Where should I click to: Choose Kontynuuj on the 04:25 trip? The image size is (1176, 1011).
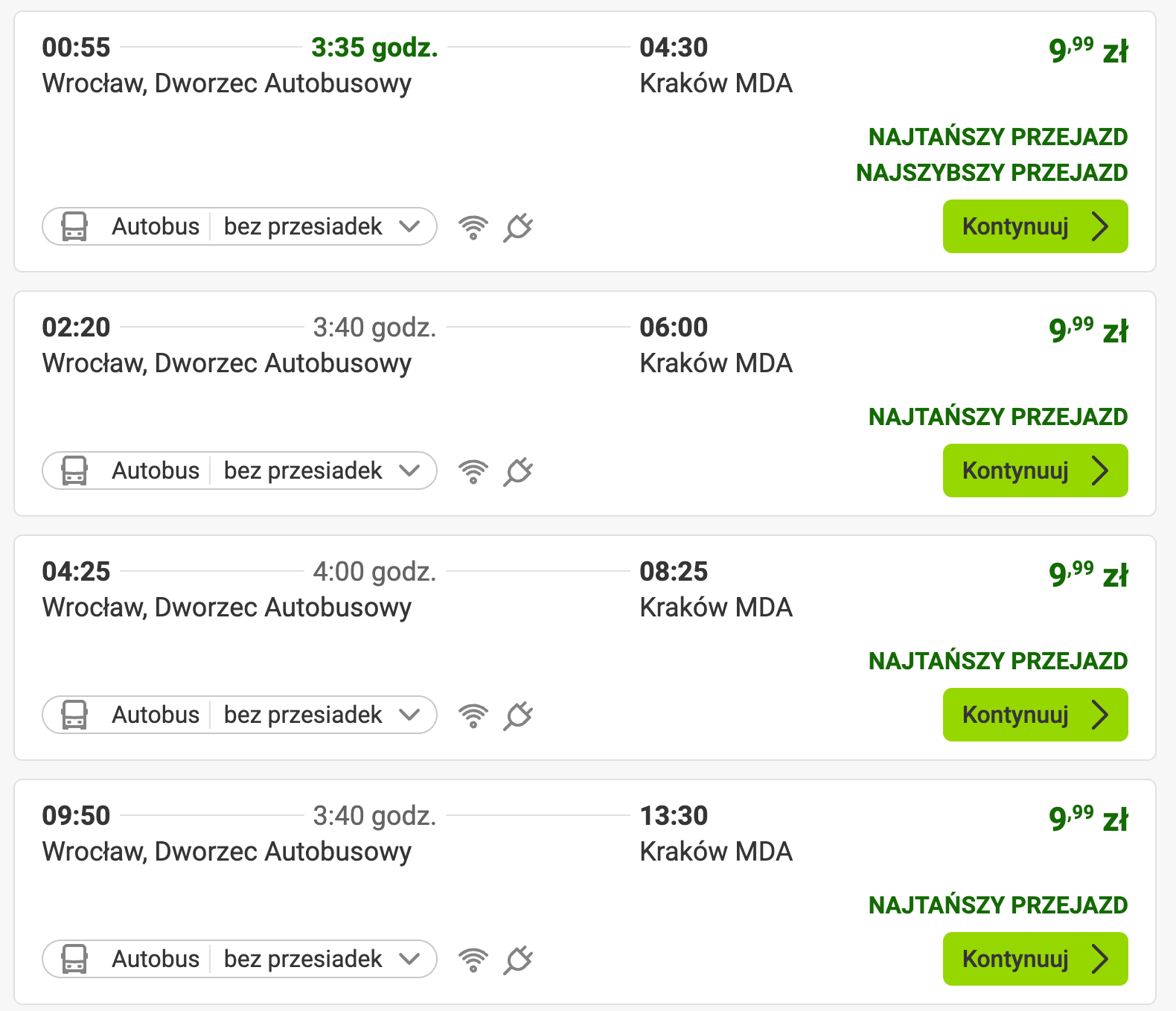(1035, 715)
